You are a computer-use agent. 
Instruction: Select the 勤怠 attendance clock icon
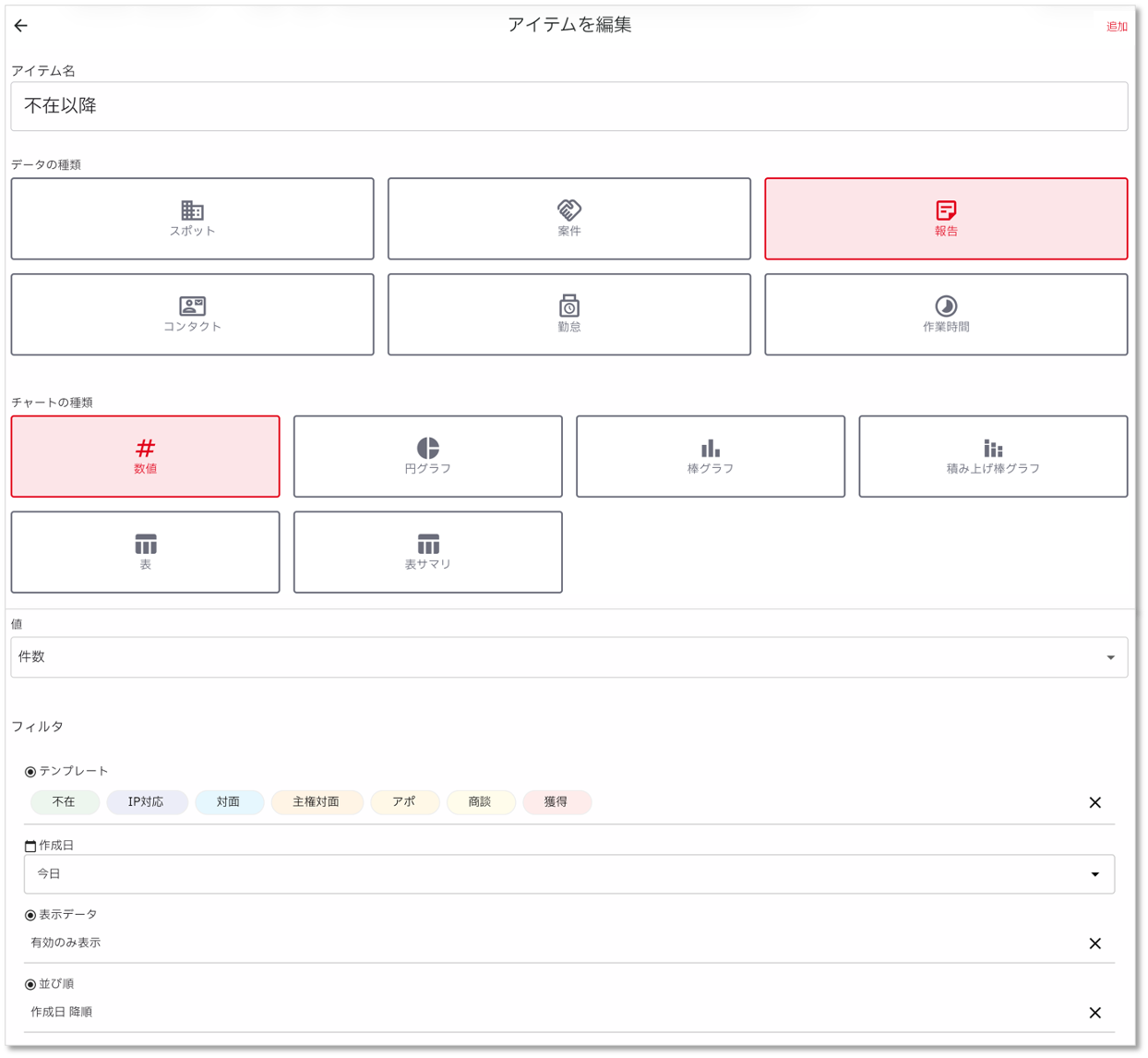point(568,306)
